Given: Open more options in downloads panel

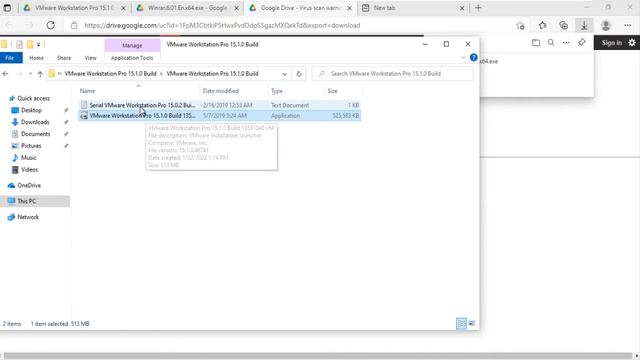Looking at the screenshot, I should pyautogui.click(x=566, y=42).
